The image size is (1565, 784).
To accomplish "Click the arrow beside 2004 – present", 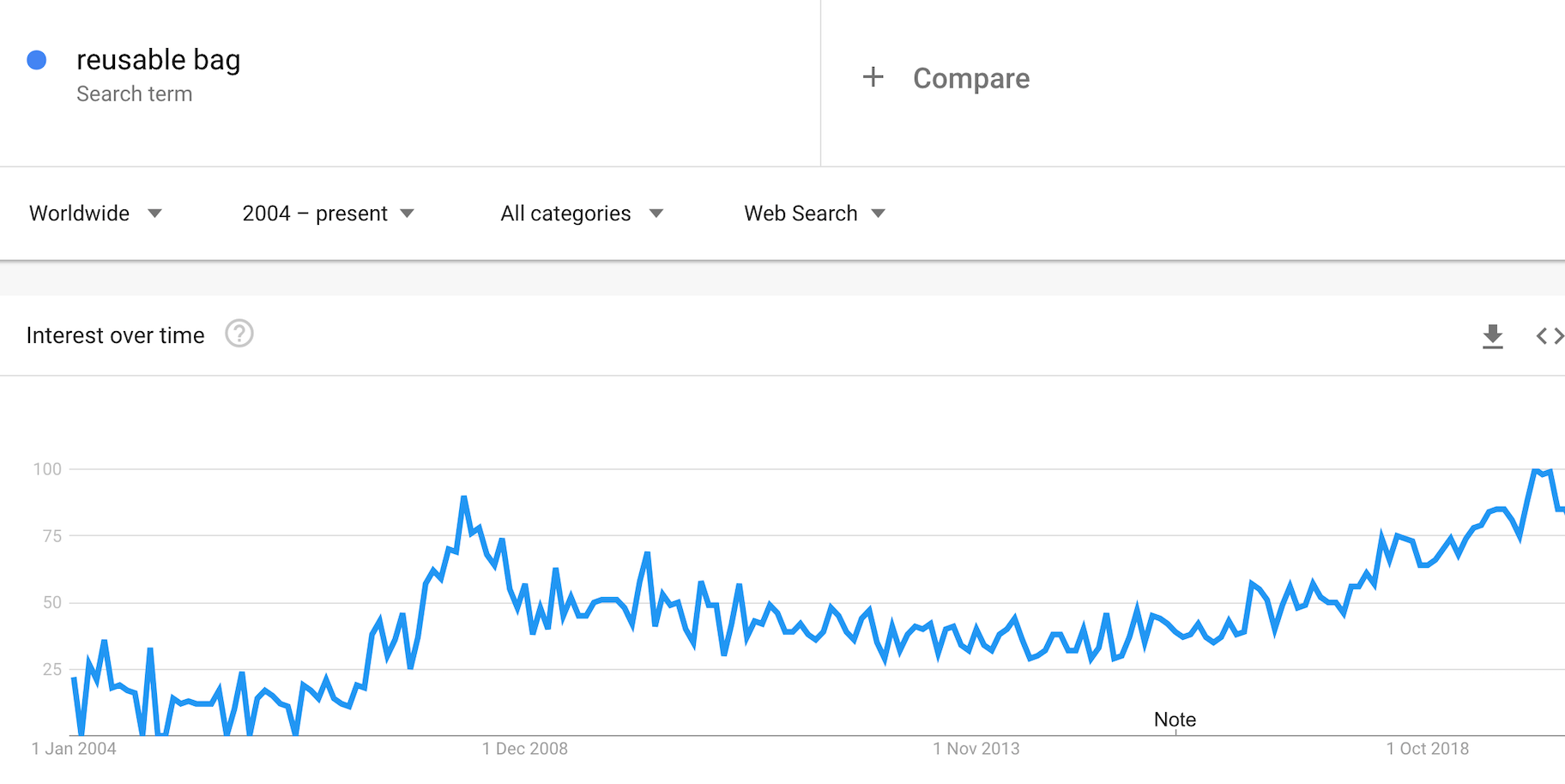I will tap(408, 214).
